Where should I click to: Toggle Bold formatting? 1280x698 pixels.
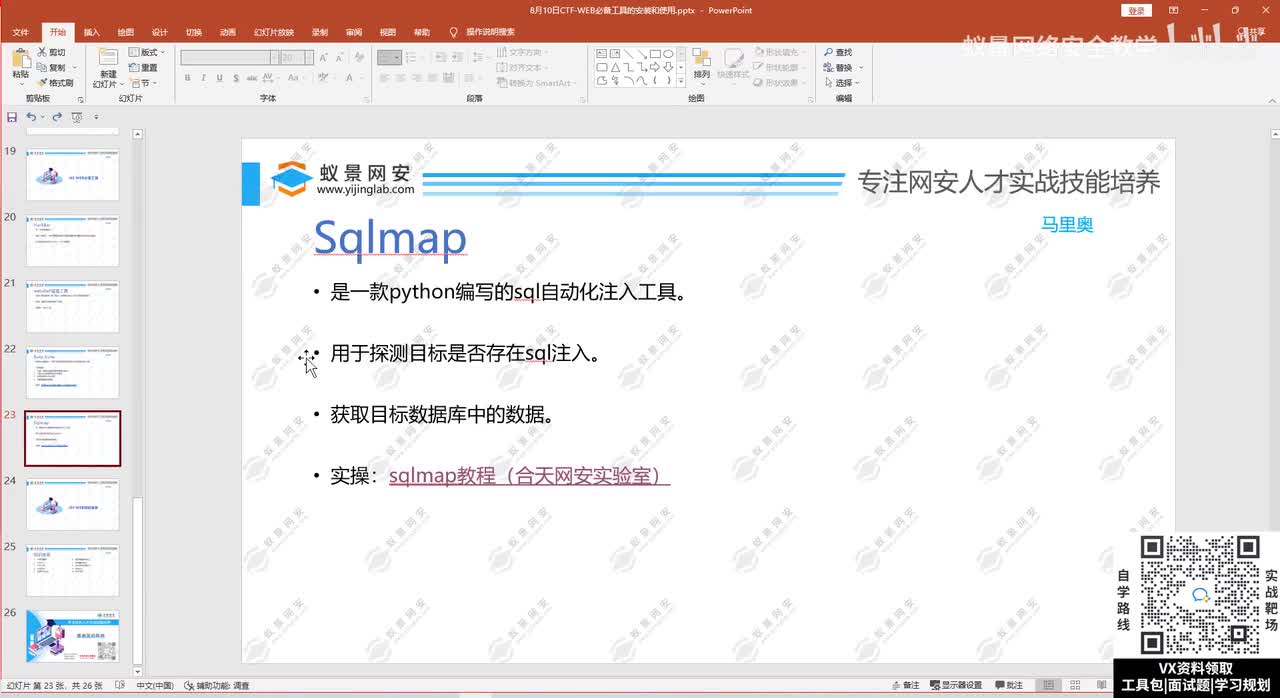coord(188,78)
